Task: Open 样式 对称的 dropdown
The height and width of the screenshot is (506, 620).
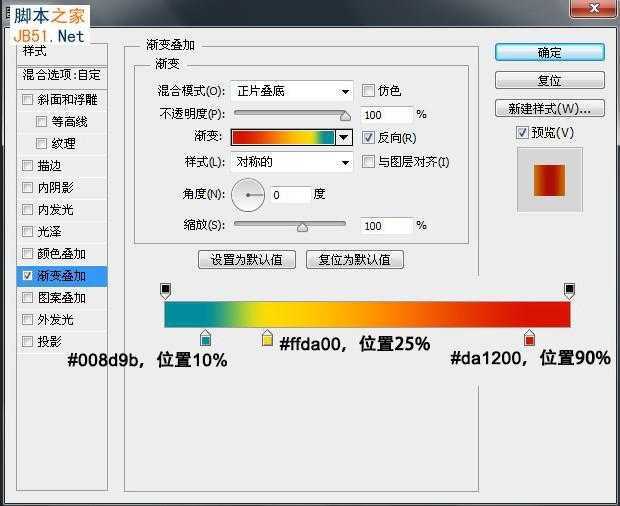Action: (292, 162)
